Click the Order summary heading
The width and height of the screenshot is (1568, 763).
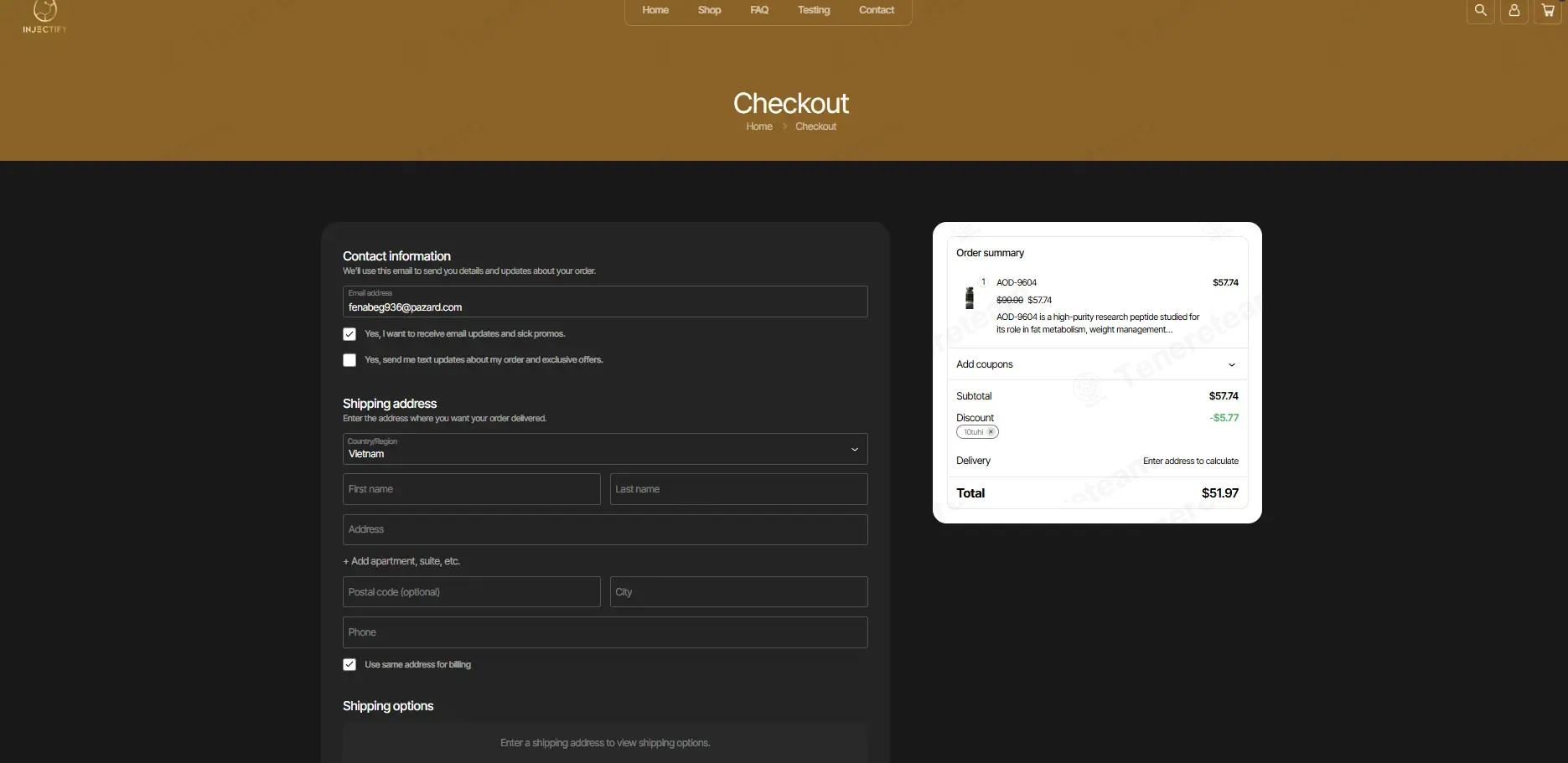pyautogui.click(x=990, y=253)
